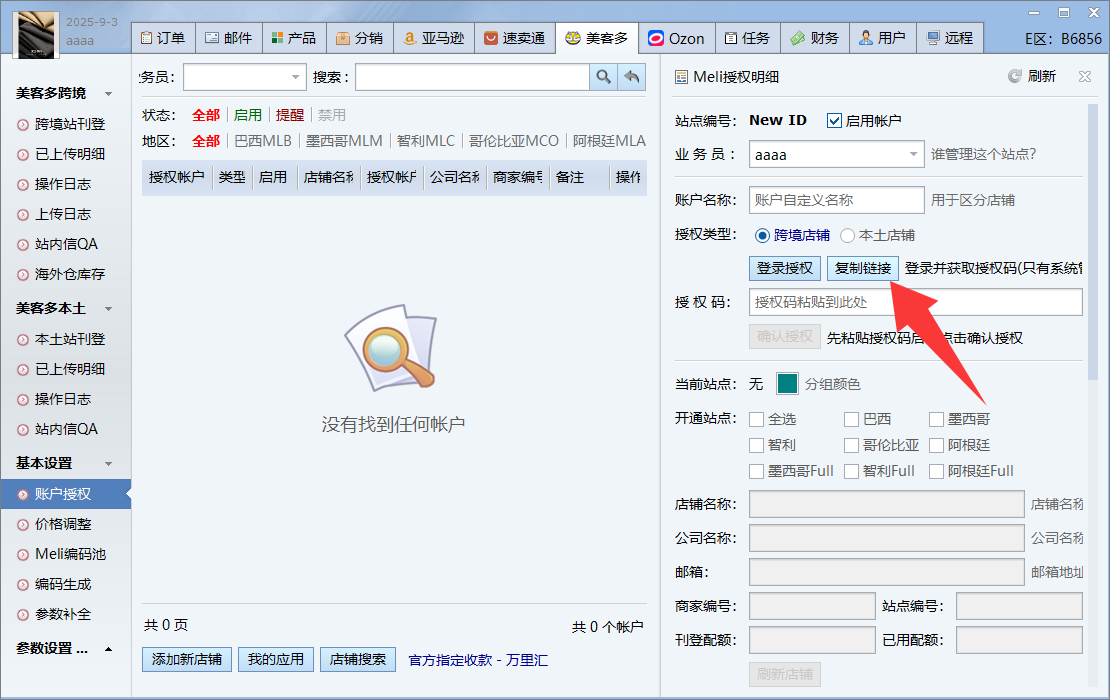Viewport: 1110px width, 700px height.
Task: Open the 海外仓库存 sidebar item
Action: [x=69, y=274]
